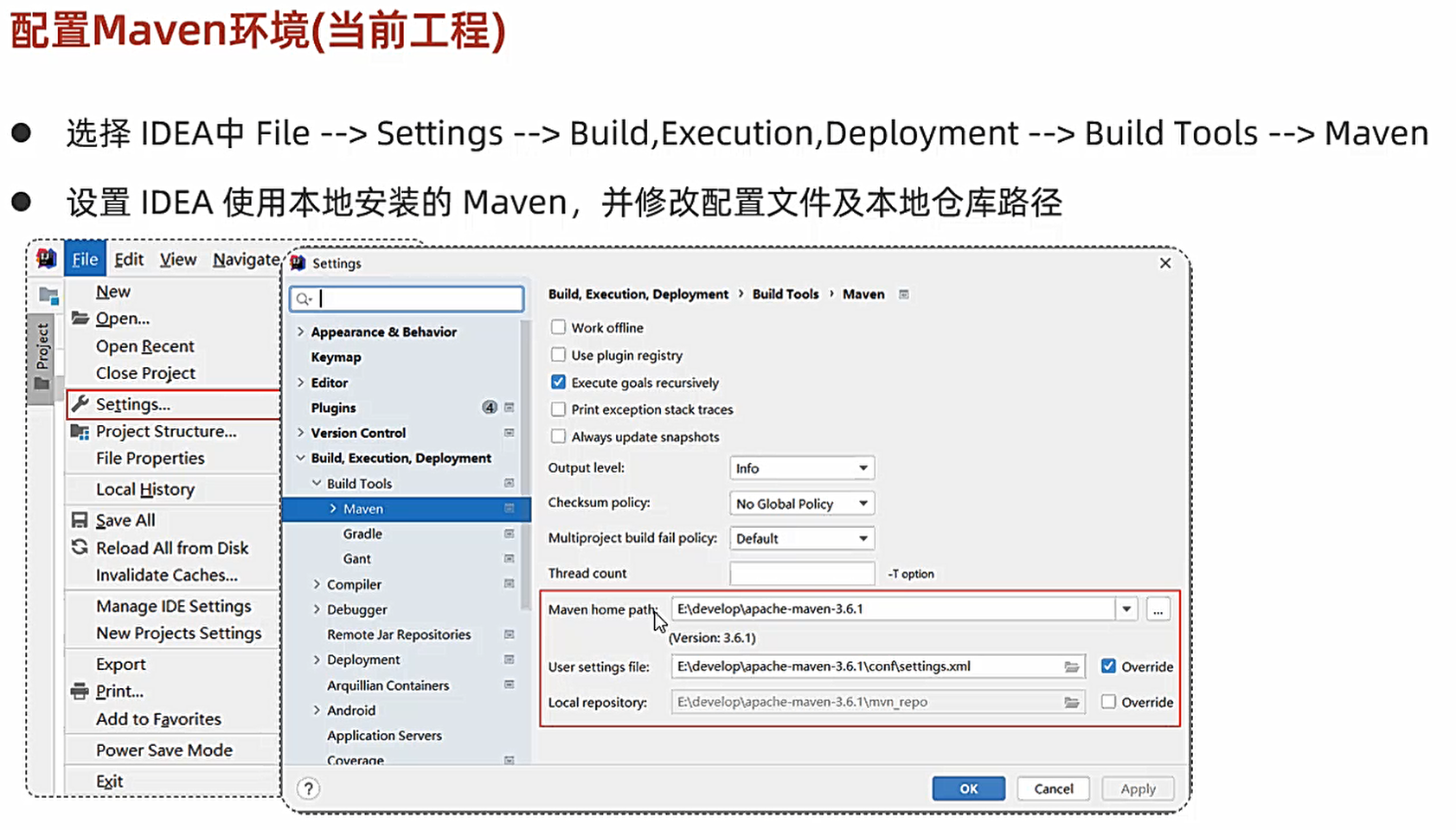Check Override for Local repository
The height and width of the screenshot is (830, 1456).
1108,701
